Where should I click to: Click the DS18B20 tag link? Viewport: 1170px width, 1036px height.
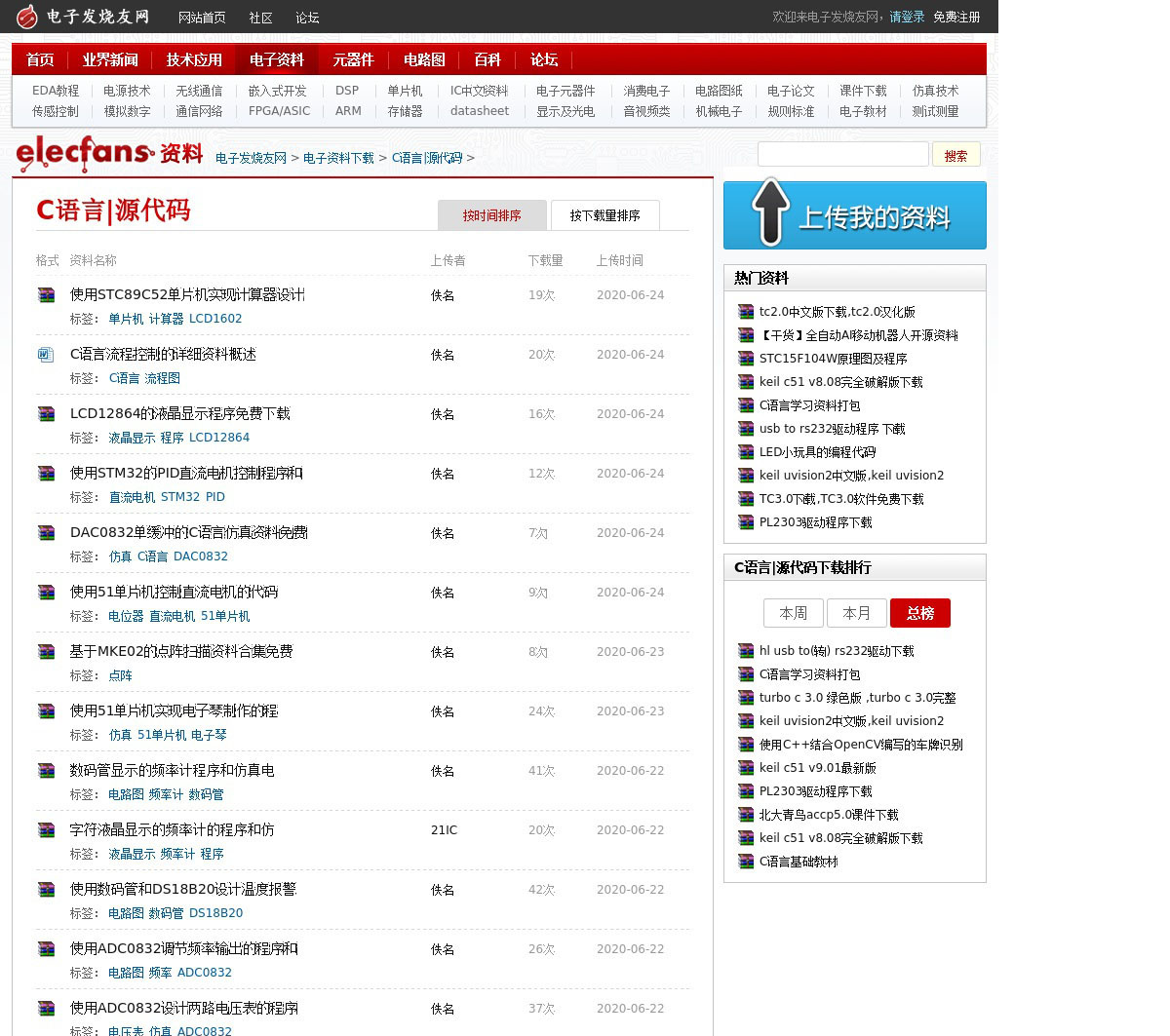coord(215,913)
